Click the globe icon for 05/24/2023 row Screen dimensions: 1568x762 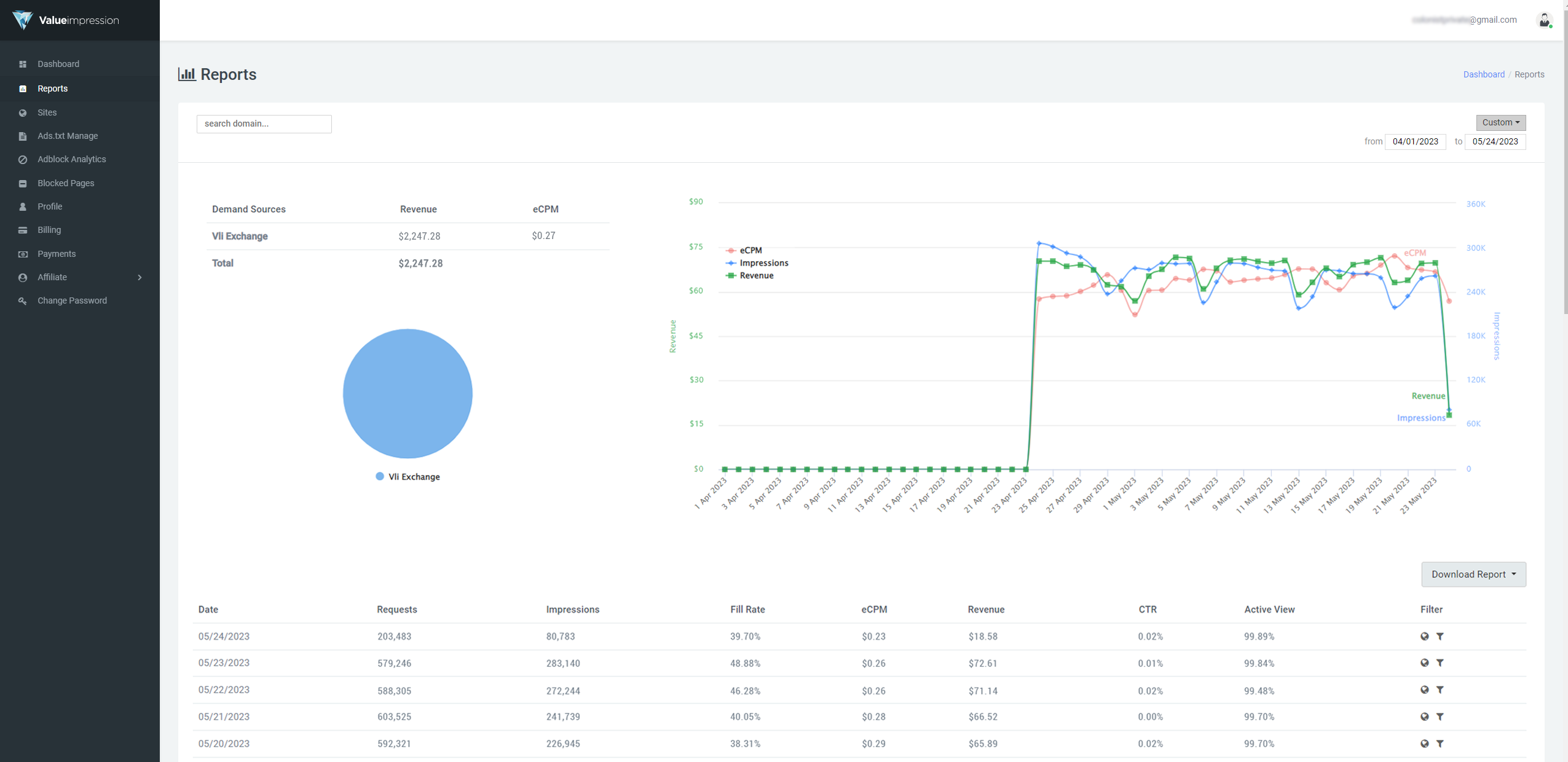(1424, 636)
